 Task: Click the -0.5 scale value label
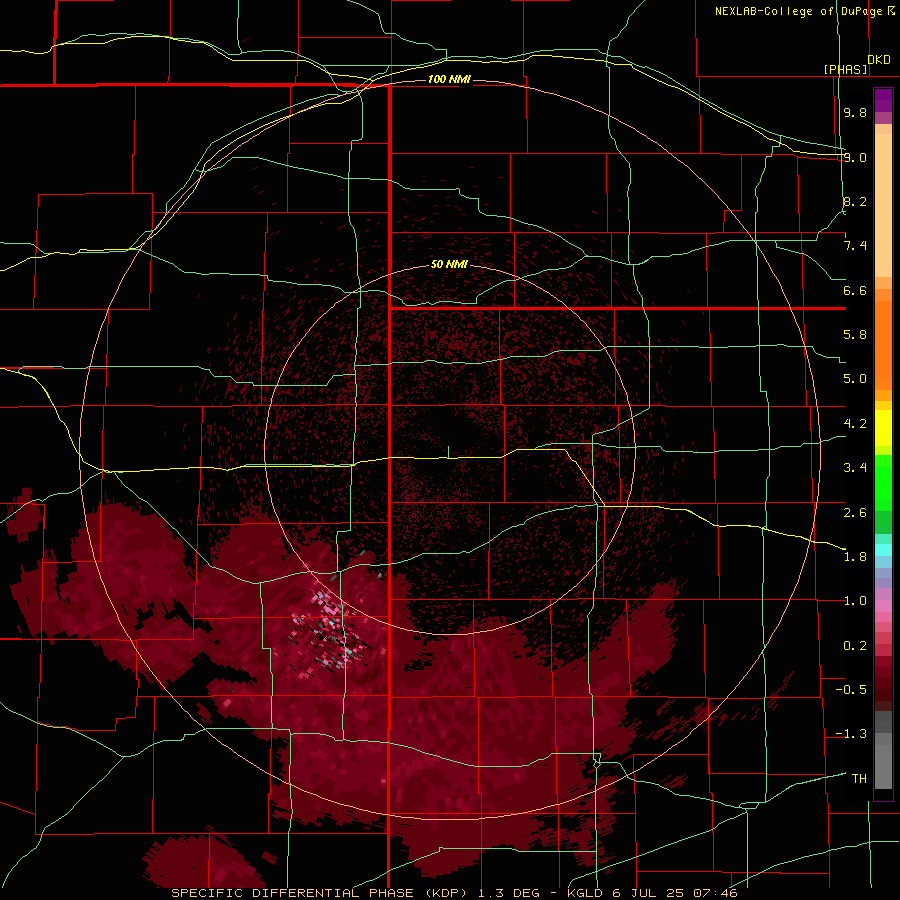(x=851, y=689)
